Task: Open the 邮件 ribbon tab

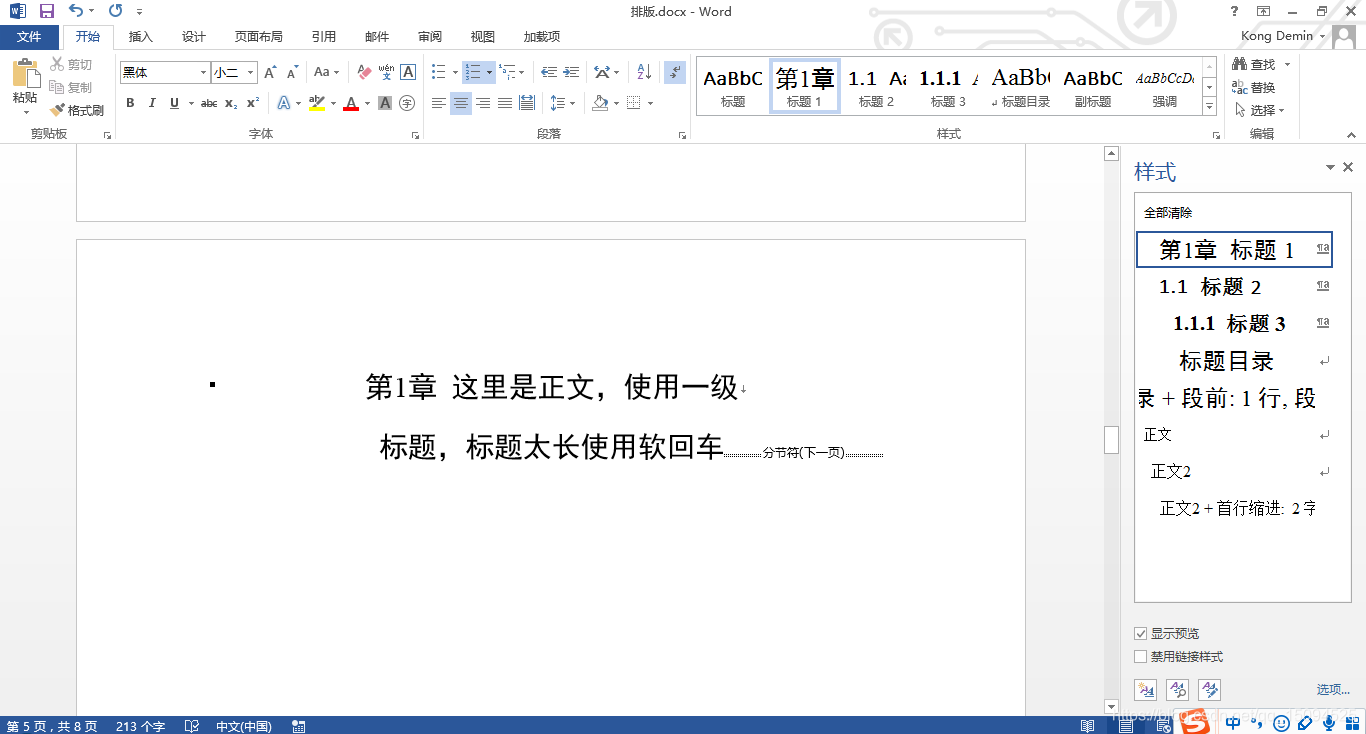Action: pyautogui.click(x=376, y=36)
